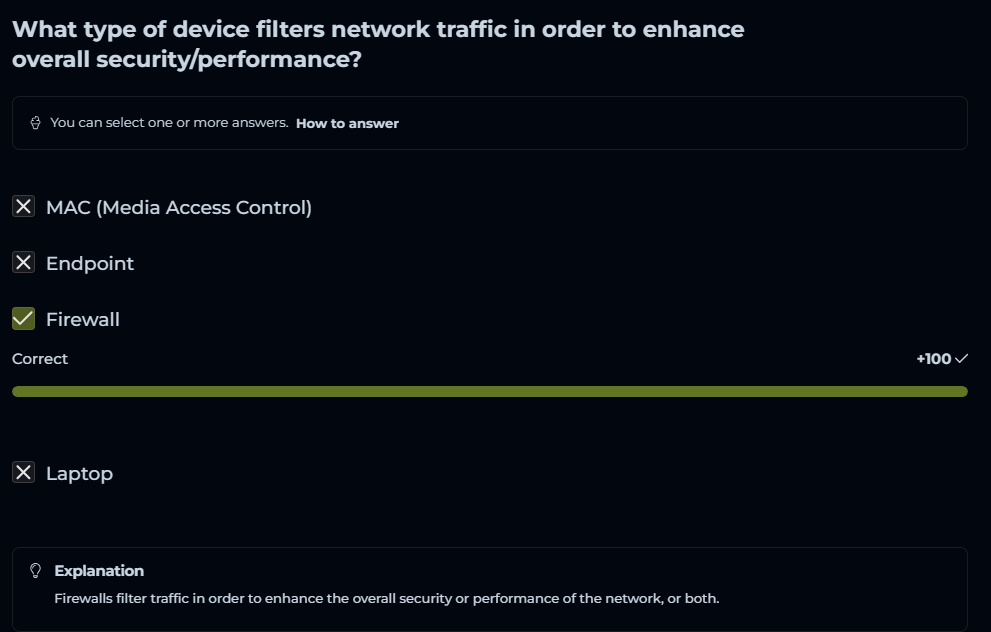Select the "MAC (Media Access Control)" answer label
This screenshot has width=991, height=632.
click(179, 207)
